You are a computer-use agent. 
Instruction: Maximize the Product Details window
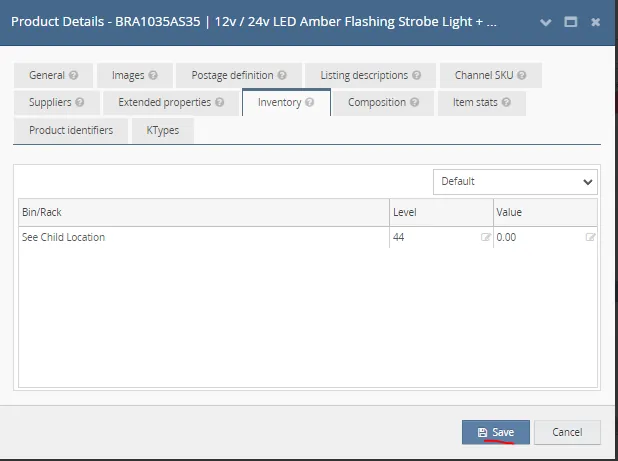pyautogui.click(x=570, y=22)
